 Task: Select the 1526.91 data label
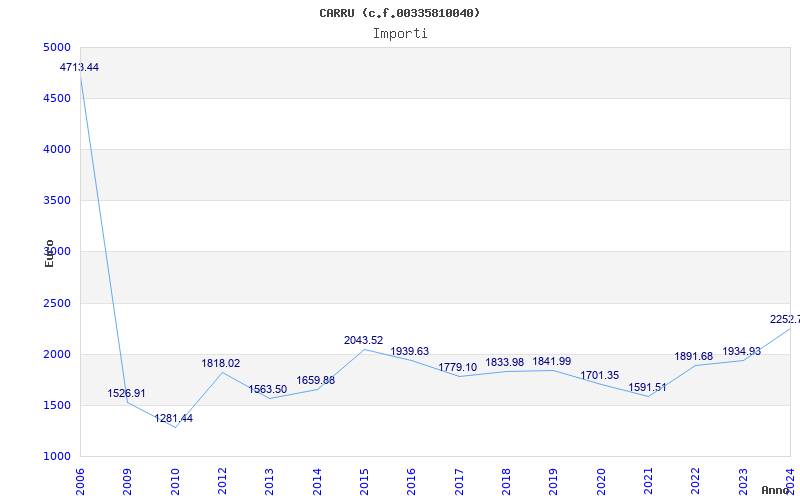point(126,393)
